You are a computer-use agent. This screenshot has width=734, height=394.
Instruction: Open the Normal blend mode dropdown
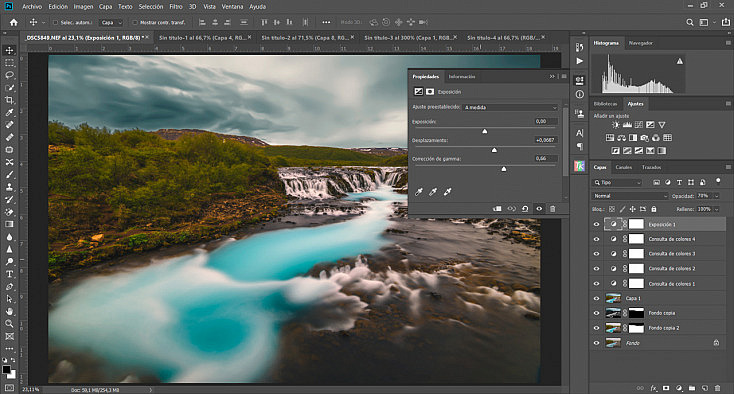coord(630,196)
